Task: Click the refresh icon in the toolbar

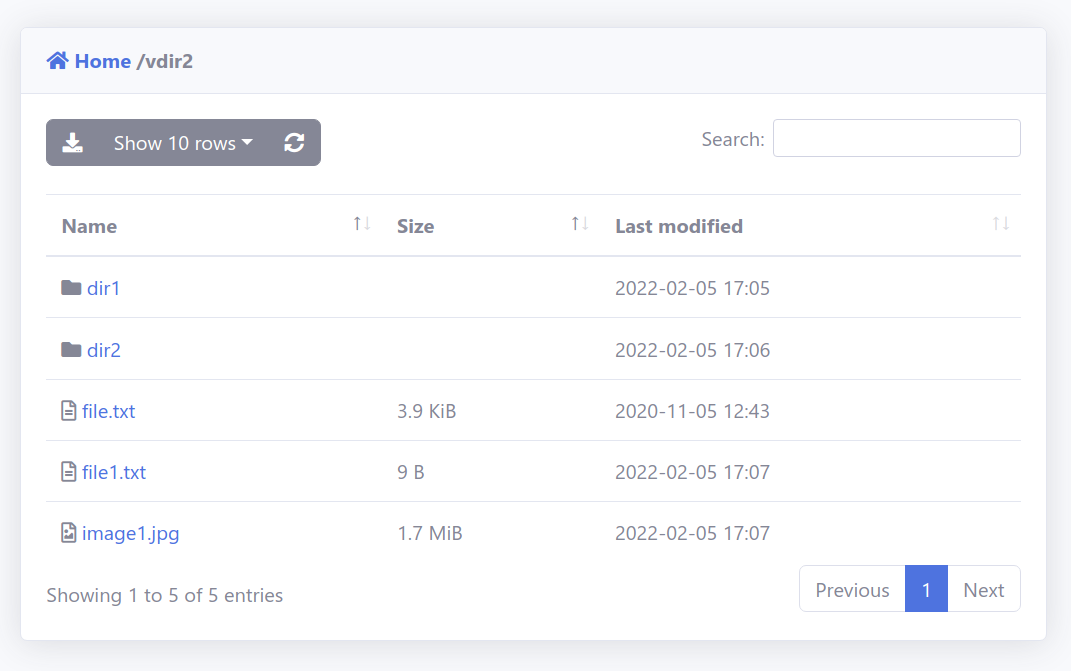Action: 295,142
